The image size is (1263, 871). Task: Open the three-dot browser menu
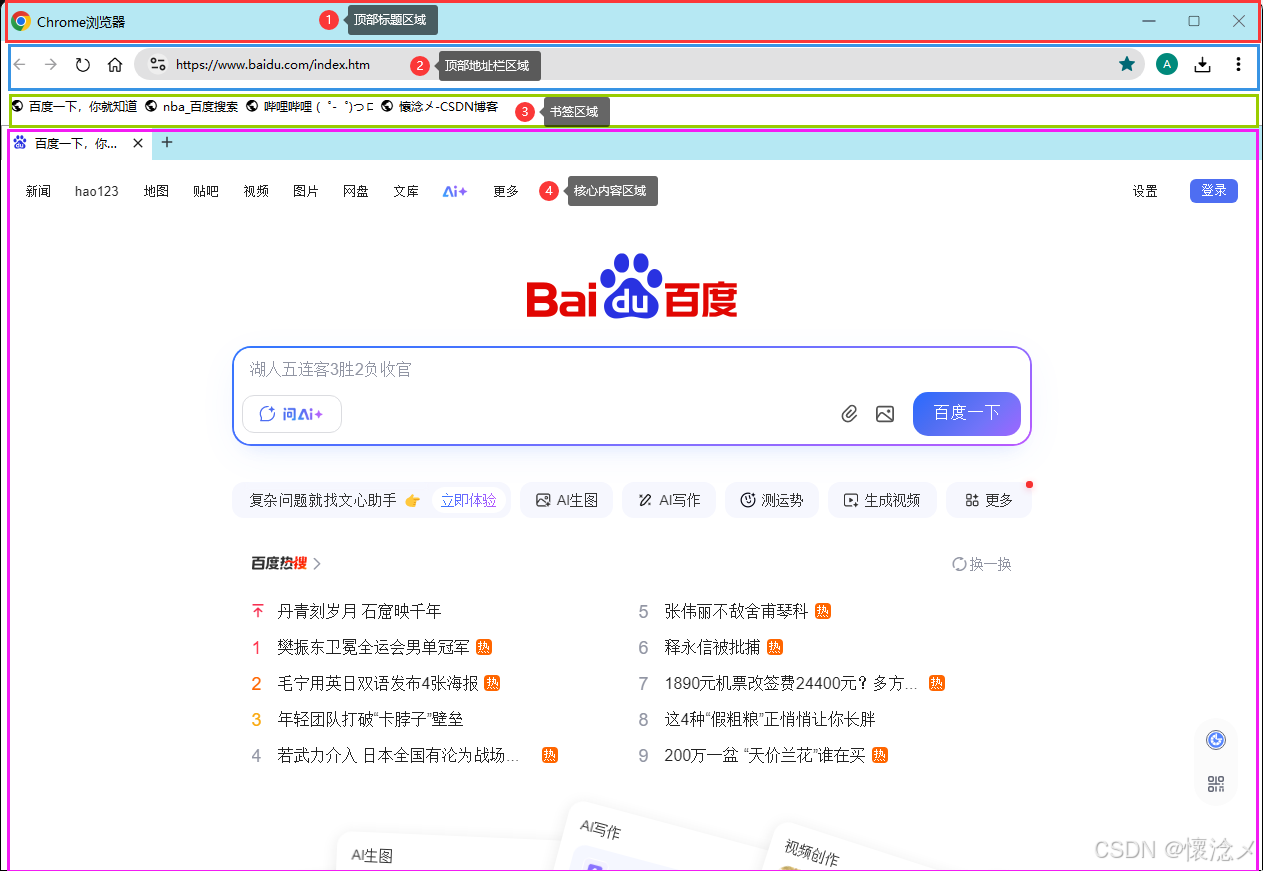coord(1238,64)
